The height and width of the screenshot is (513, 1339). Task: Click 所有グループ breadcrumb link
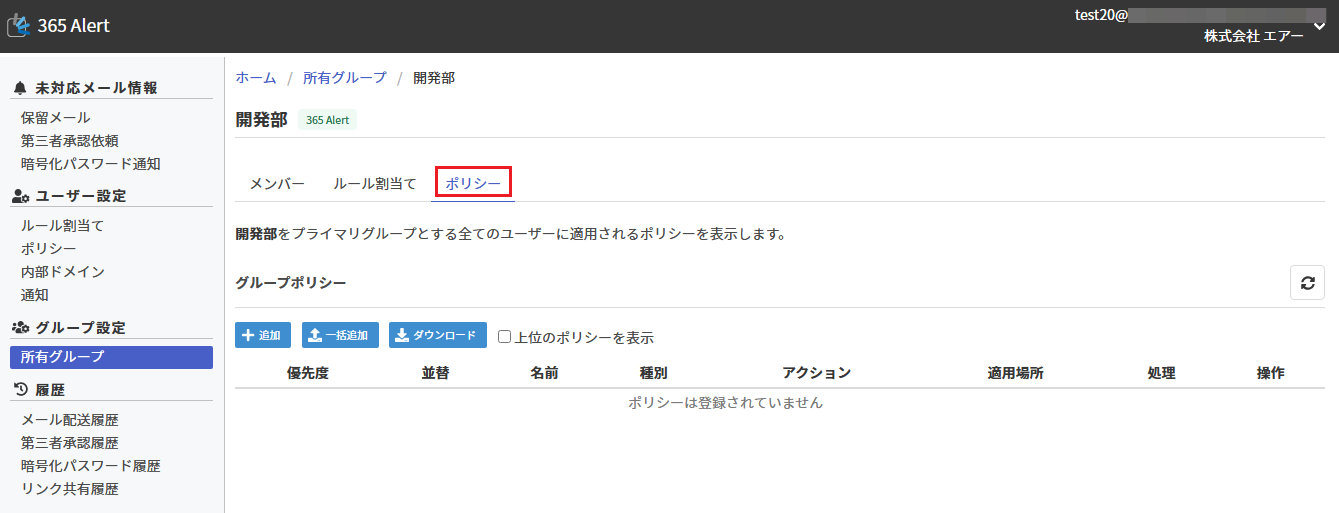click(x=344, y=78)
